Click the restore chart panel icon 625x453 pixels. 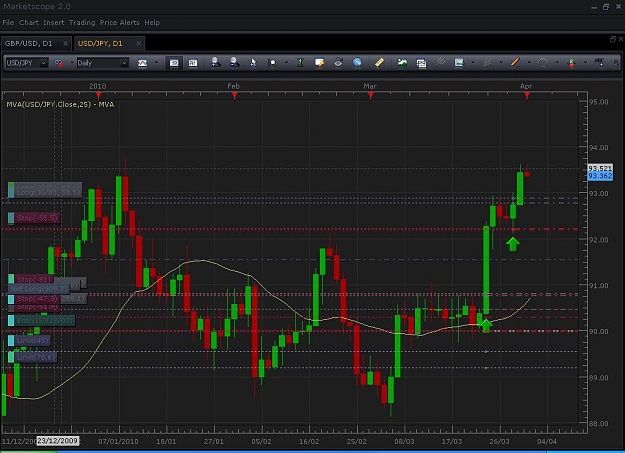coord(613,39)
